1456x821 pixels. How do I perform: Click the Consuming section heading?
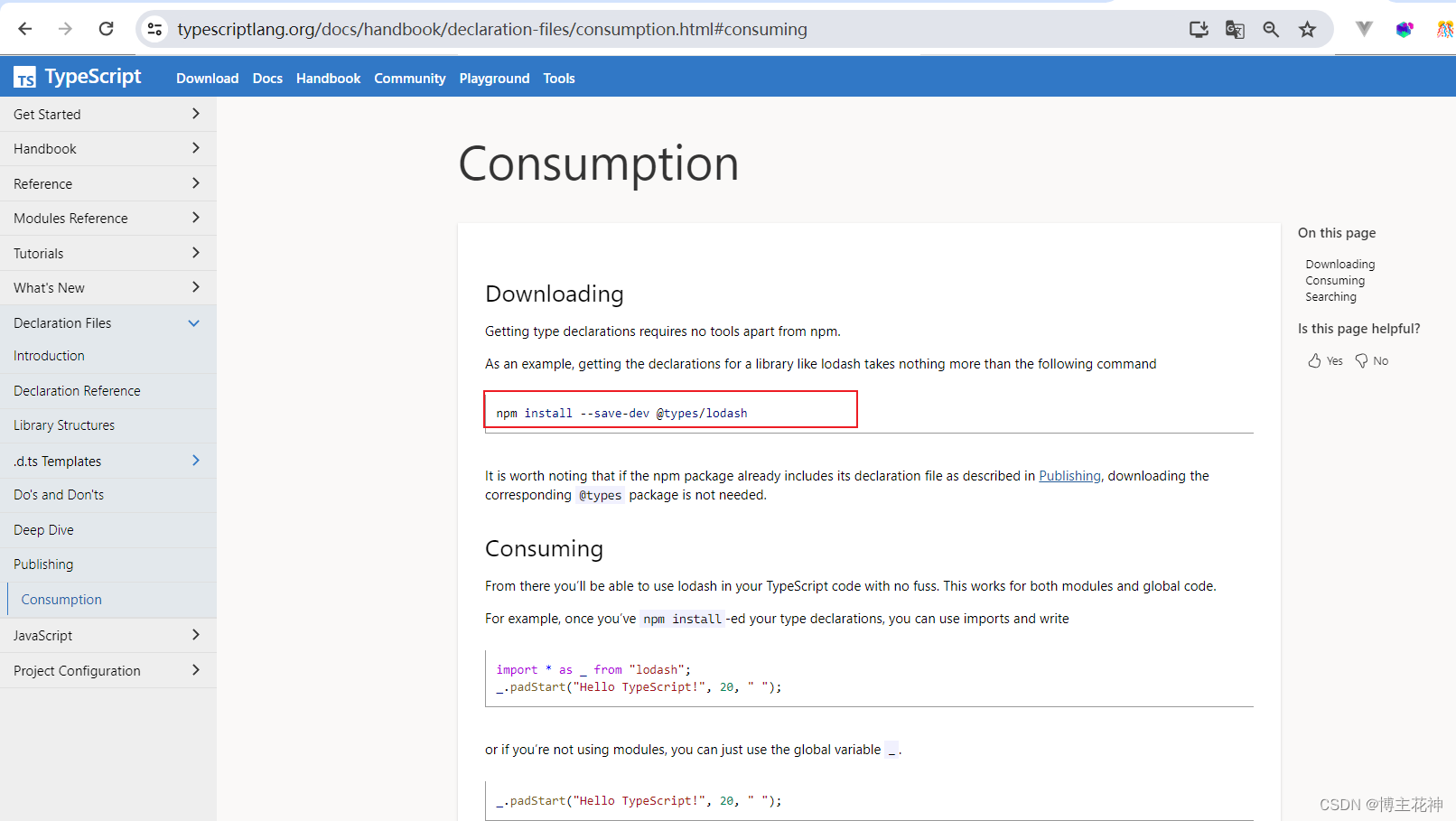[544, 548]
